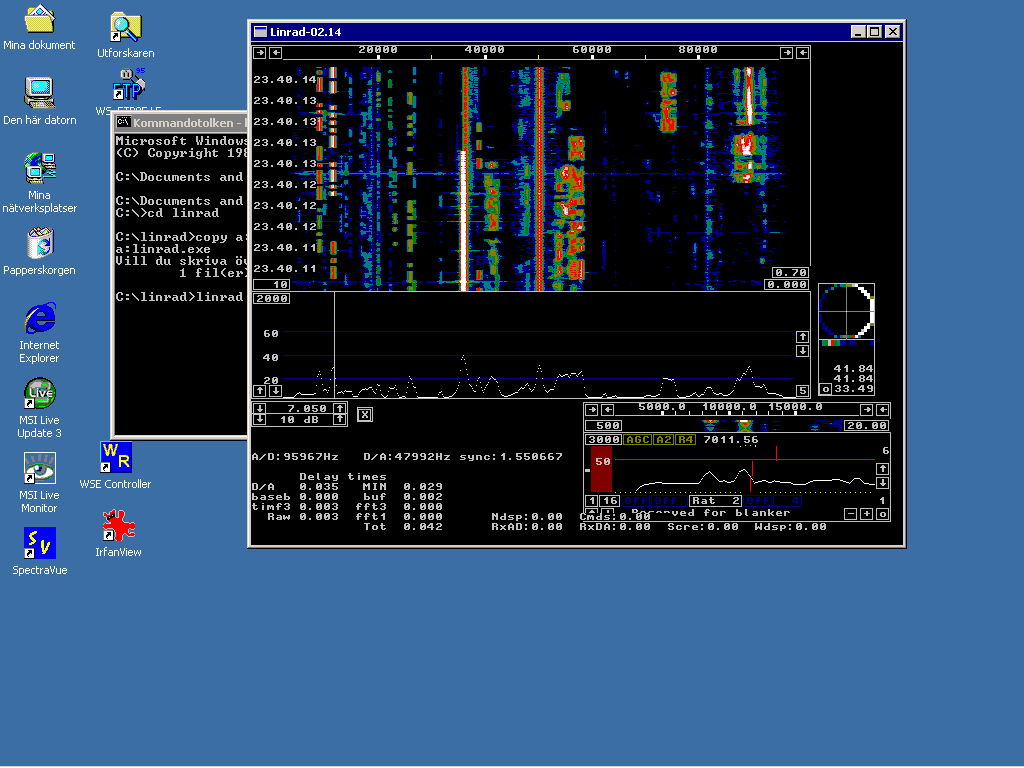Edit the waterfall 0.70 gain box
The height and width of the screenshot is (768, 1024).
point(791,272)
